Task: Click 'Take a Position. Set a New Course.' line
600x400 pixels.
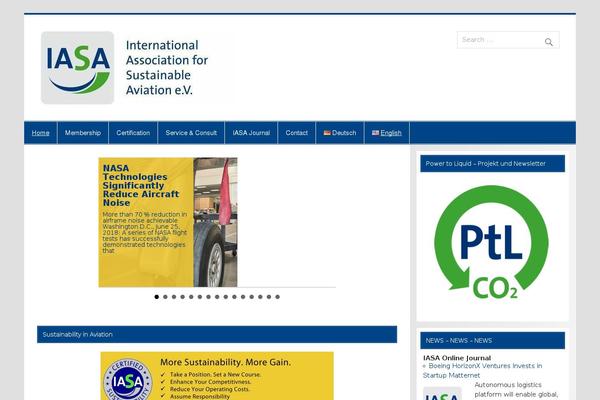Action: pyautogui.click(x=215, y=374)
